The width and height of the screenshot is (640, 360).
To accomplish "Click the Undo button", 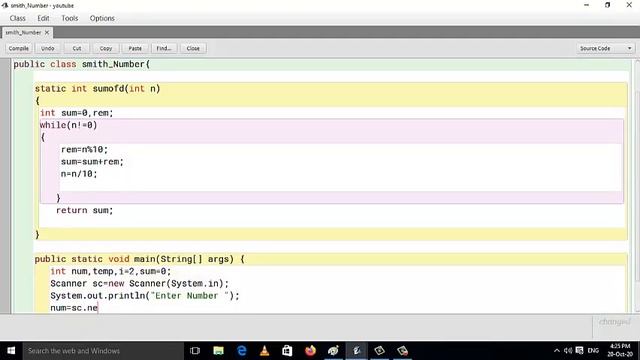I will click(x=48, y=48).
